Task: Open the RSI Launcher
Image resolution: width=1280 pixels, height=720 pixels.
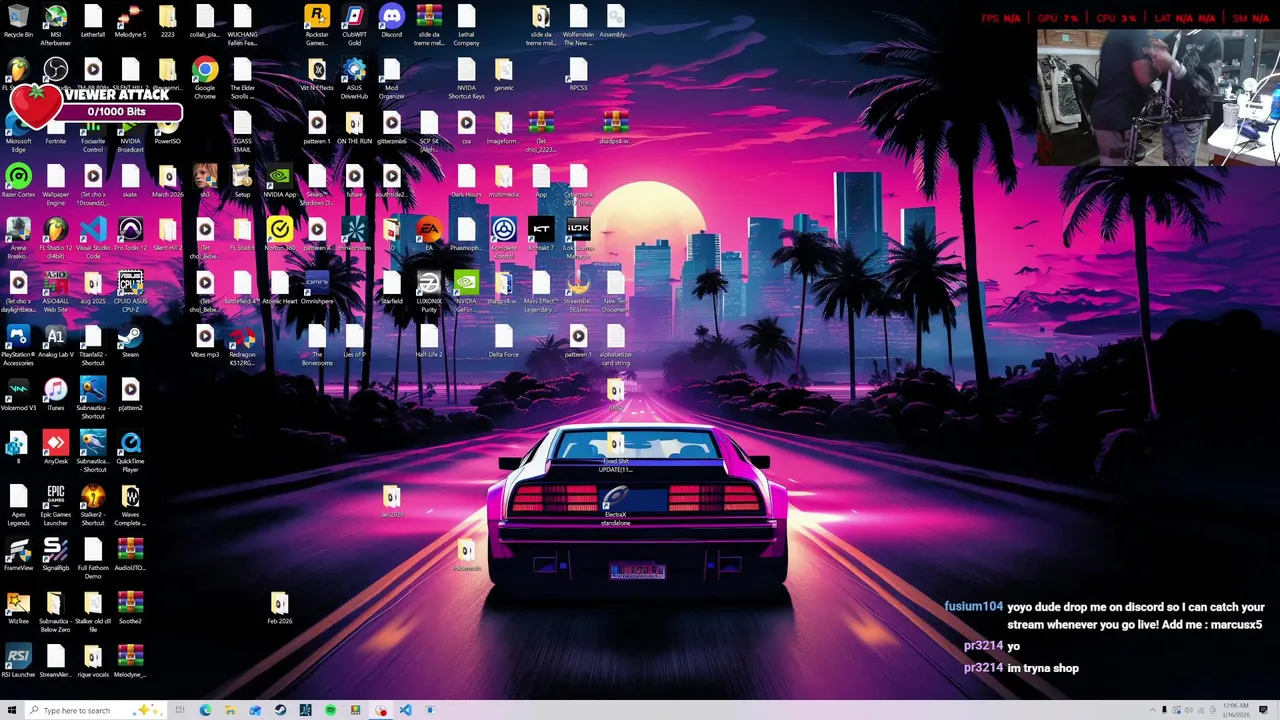Action: (x=18, y=662)
